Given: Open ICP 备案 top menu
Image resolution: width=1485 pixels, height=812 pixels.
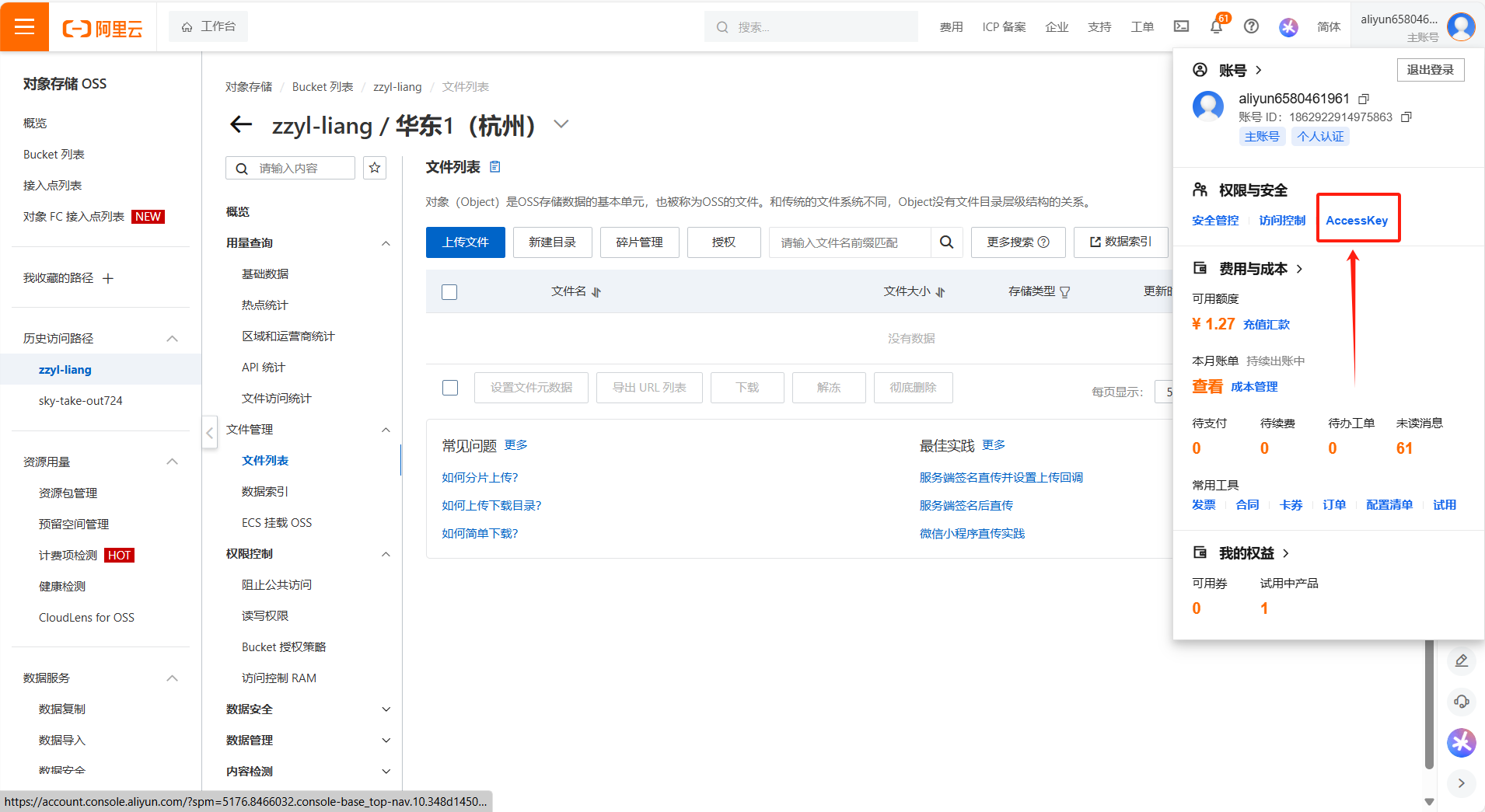Looking at the screenshot, I should [x=1004, y=27].
